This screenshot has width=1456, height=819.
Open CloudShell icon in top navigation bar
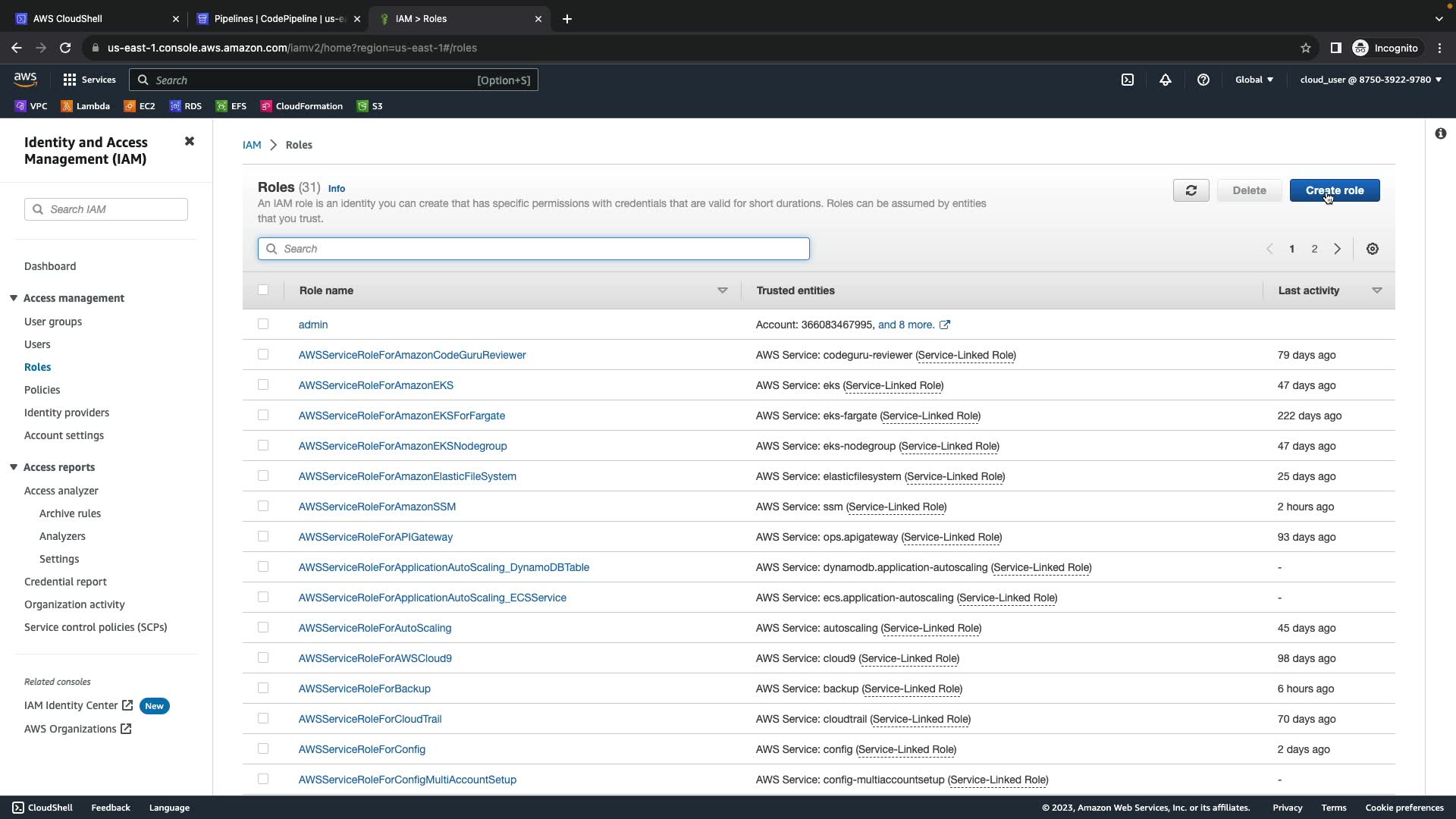click(x=1128, y=80)
